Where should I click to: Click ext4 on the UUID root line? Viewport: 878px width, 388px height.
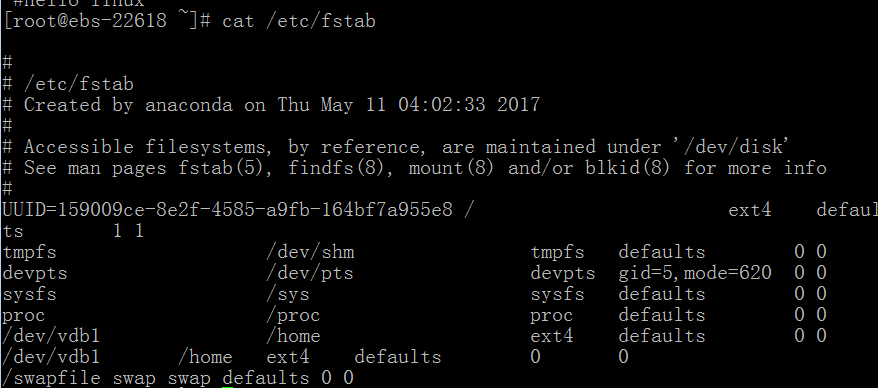click(x=750, y=210)
